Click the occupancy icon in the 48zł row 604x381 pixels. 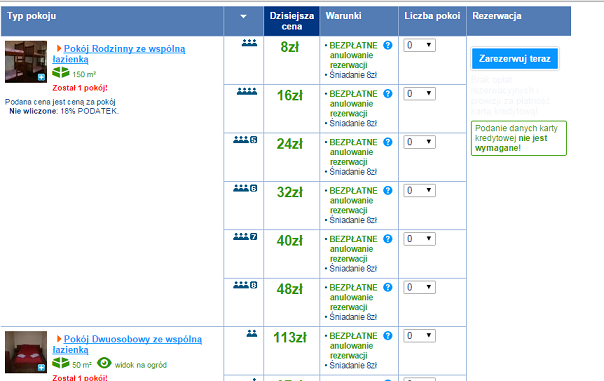(245, 285)
